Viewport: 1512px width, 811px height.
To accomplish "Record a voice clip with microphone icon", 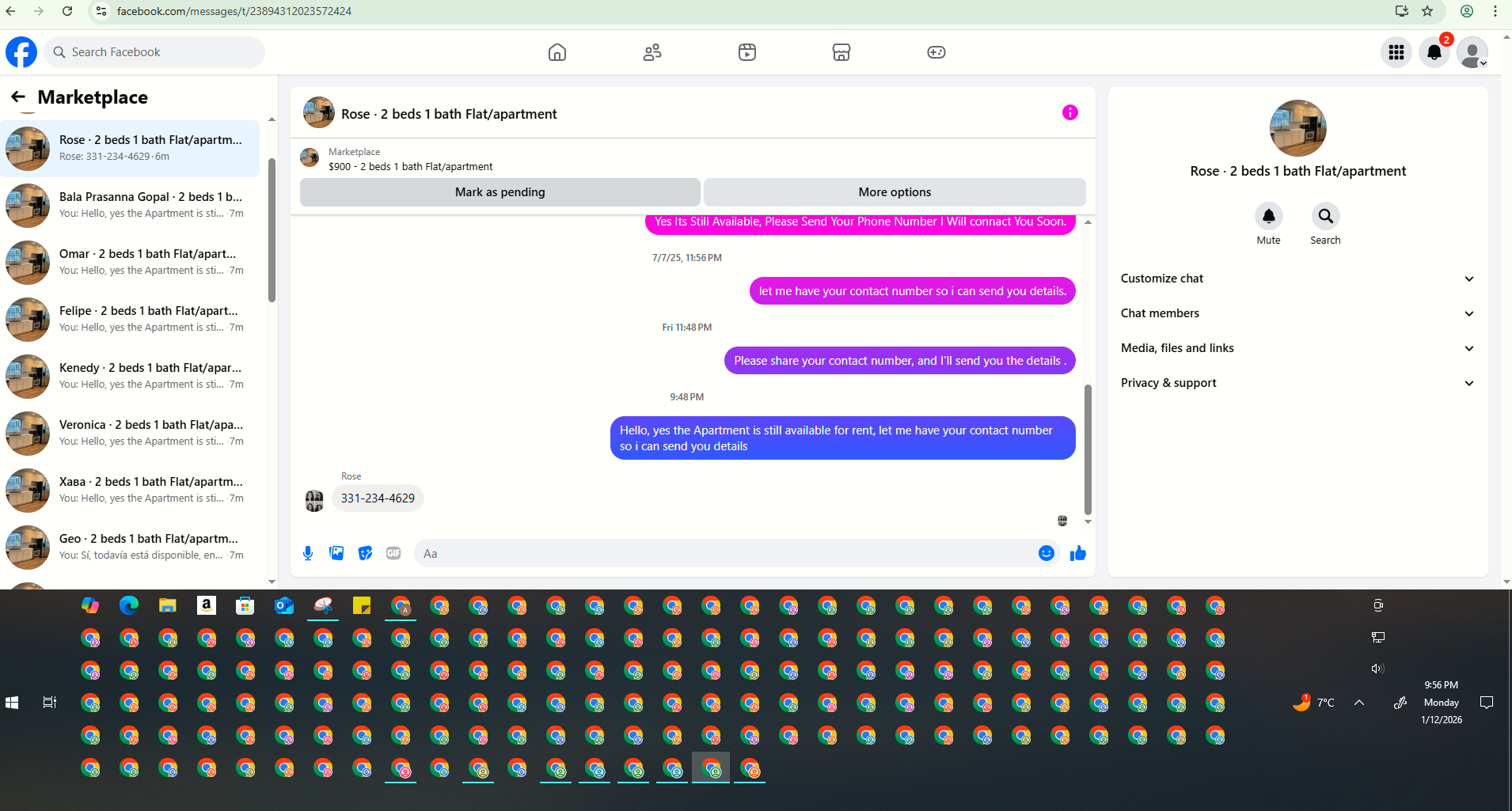I will tap(308, 553).
